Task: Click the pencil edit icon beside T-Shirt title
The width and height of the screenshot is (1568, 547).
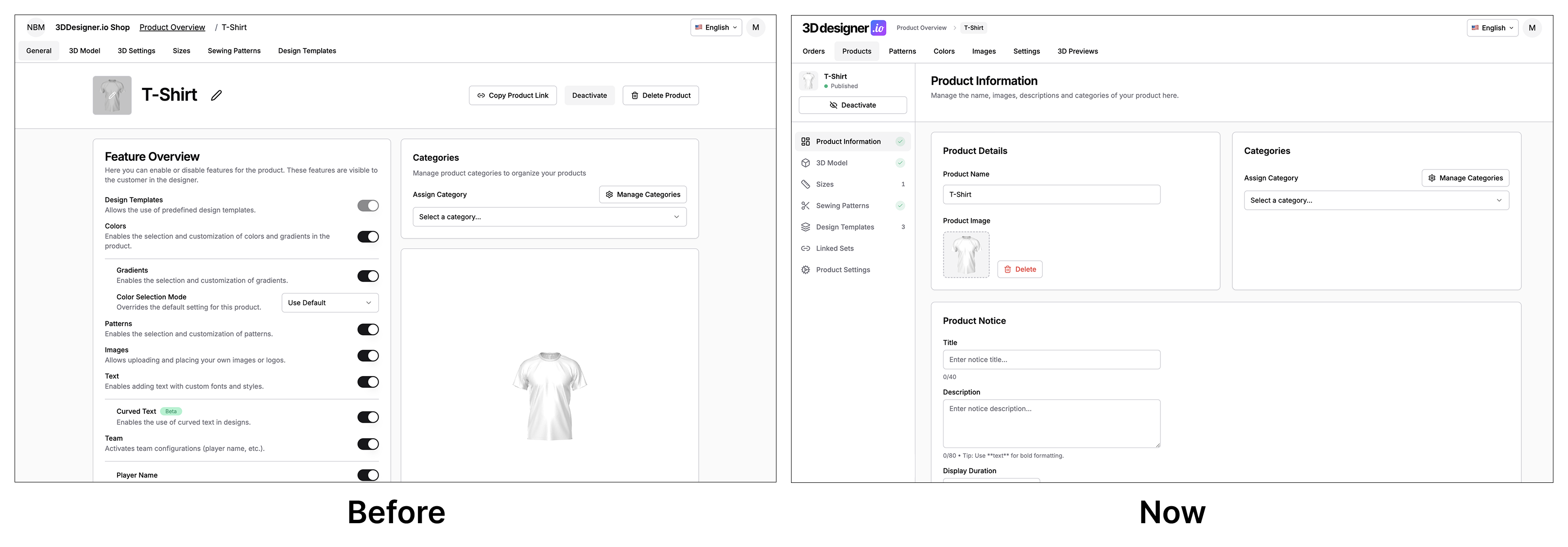Action: (216, 96)
